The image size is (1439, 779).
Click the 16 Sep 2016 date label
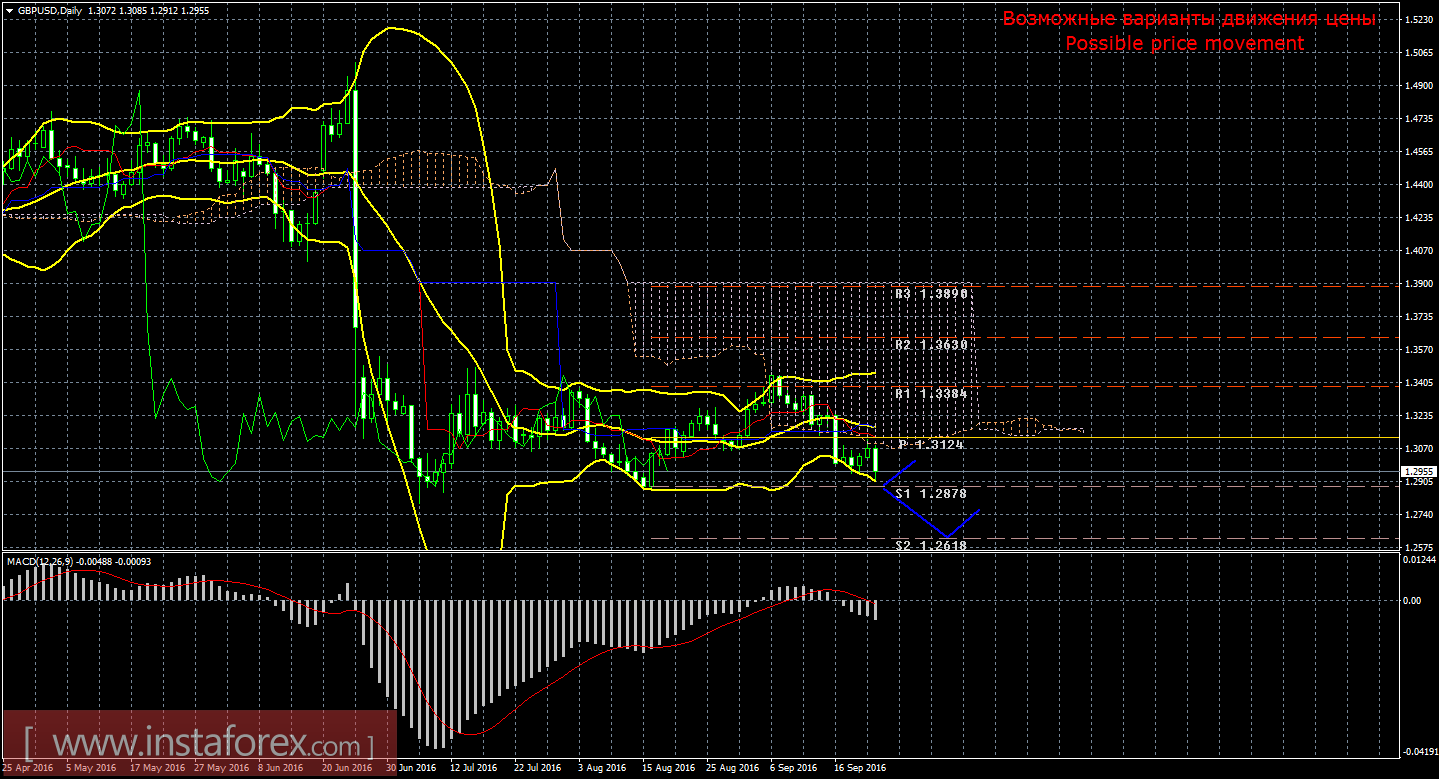(x=860, y=768)
